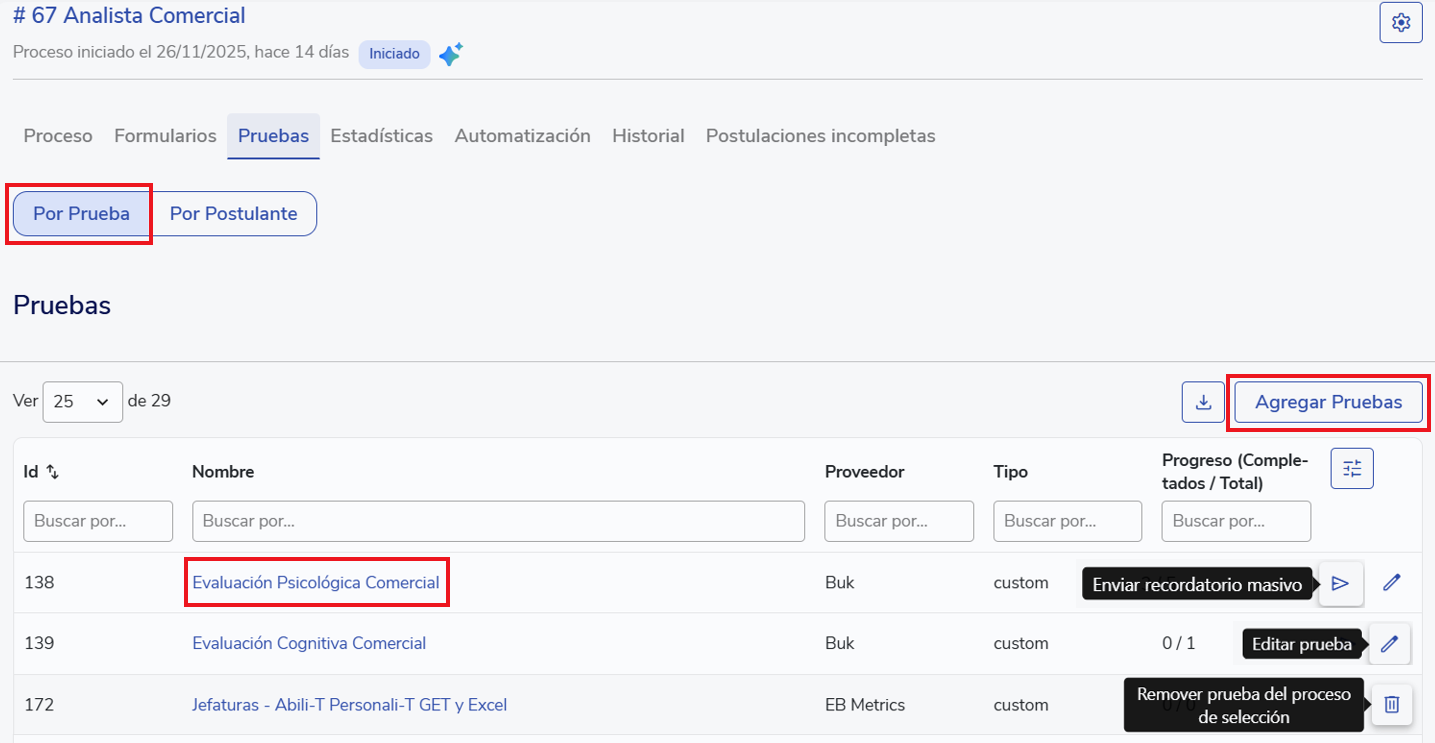Click the Proveedor search filter field
The height and width of the screenshot is (743, 1435).
[x=898, y=521]
